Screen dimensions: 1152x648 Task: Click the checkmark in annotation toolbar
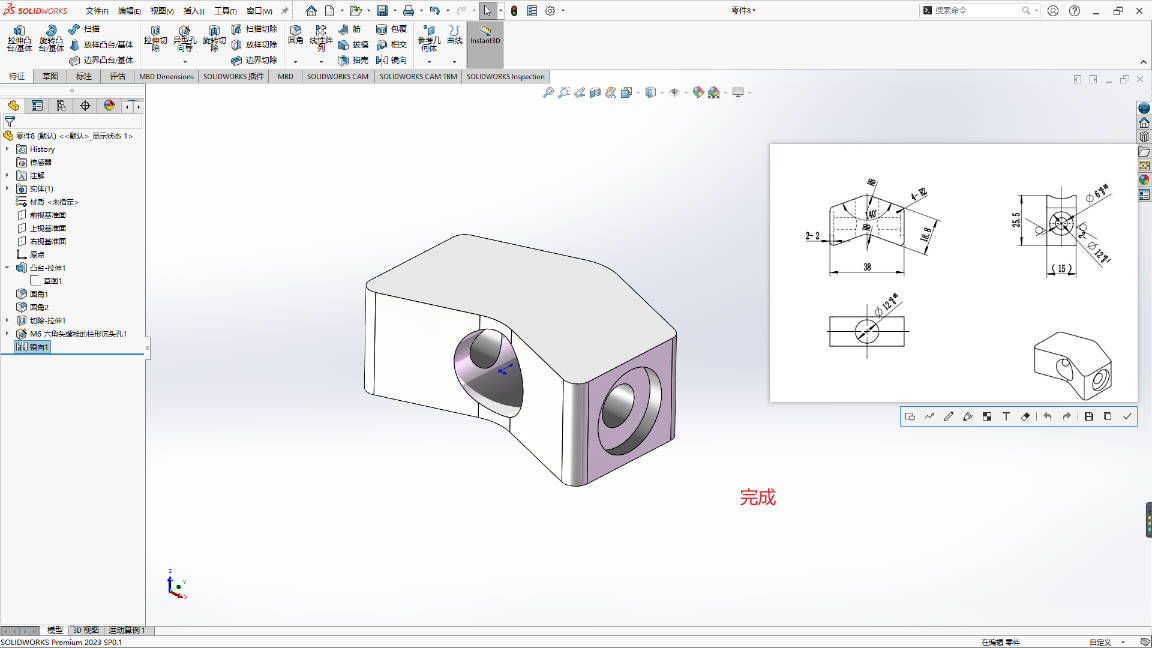1127,417
